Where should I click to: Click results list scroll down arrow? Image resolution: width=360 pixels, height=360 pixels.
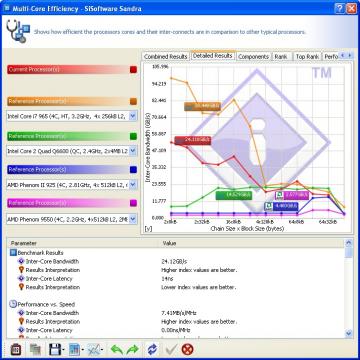point(349,333)
